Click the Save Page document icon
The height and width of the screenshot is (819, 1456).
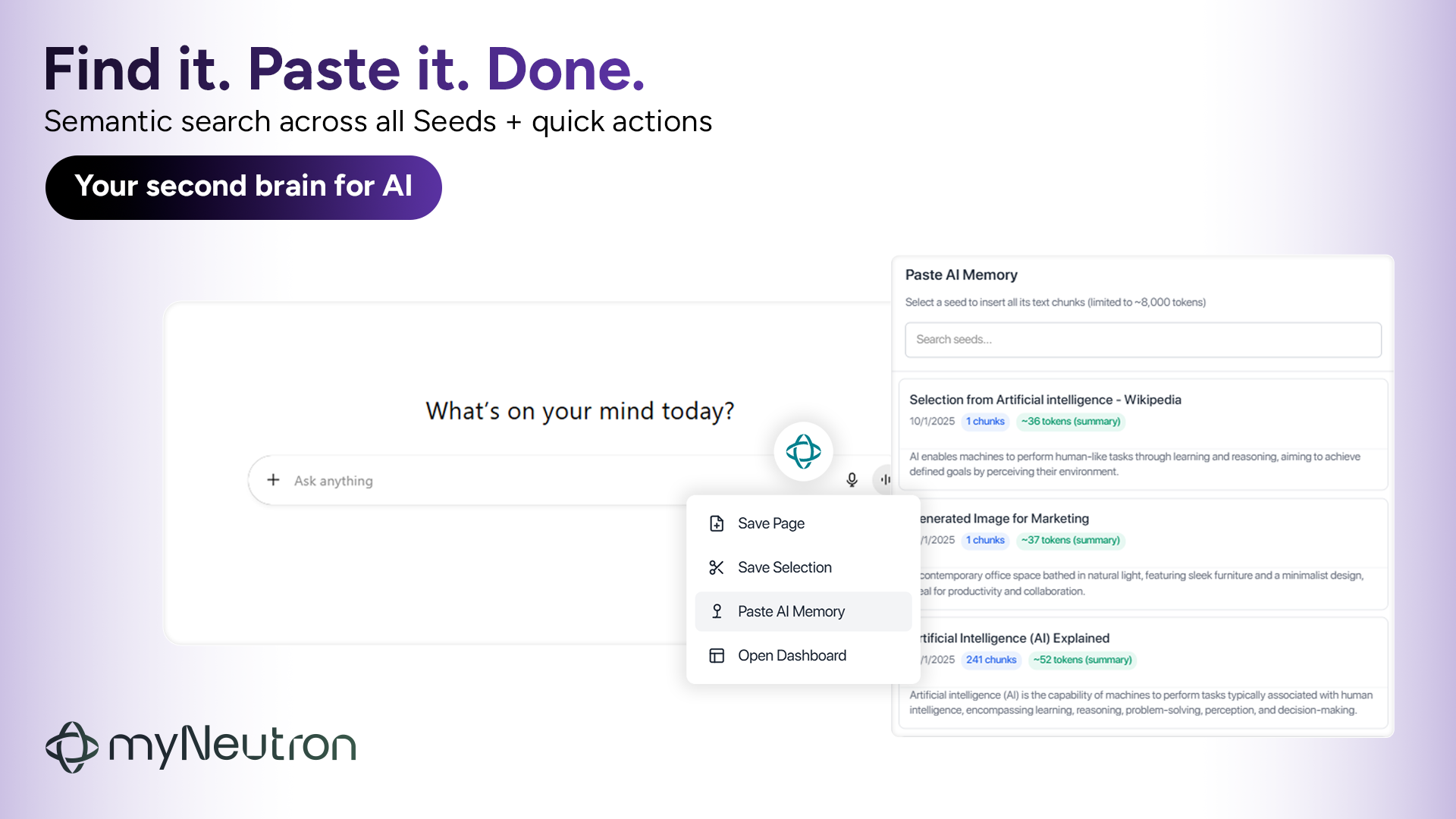click(717, 523)
